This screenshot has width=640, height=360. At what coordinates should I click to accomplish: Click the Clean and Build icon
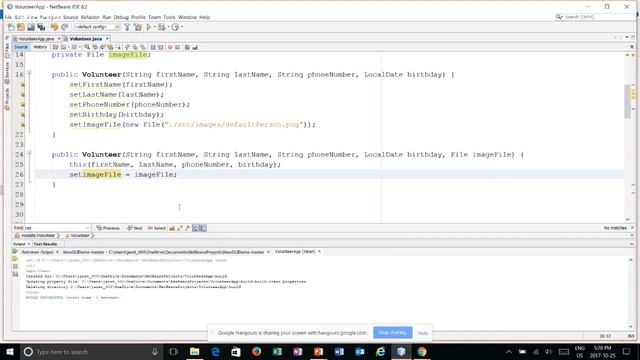pos(138,27)
